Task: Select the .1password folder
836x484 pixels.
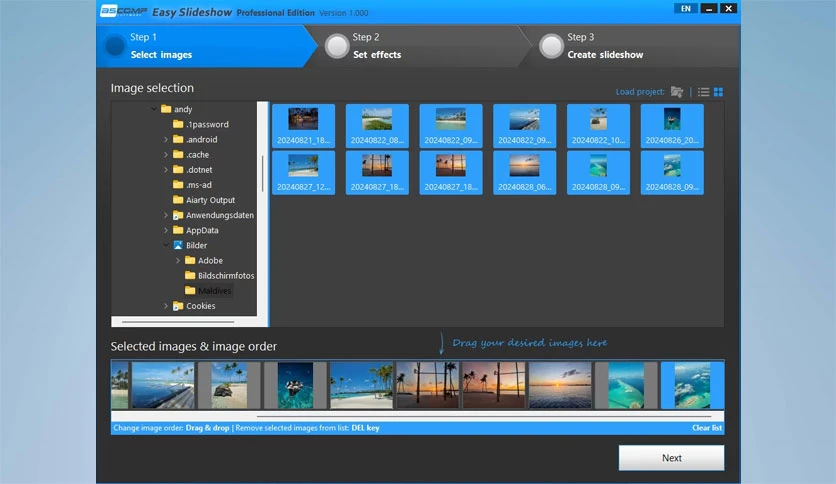Action: pyautogui.click(x=201, y=124)
